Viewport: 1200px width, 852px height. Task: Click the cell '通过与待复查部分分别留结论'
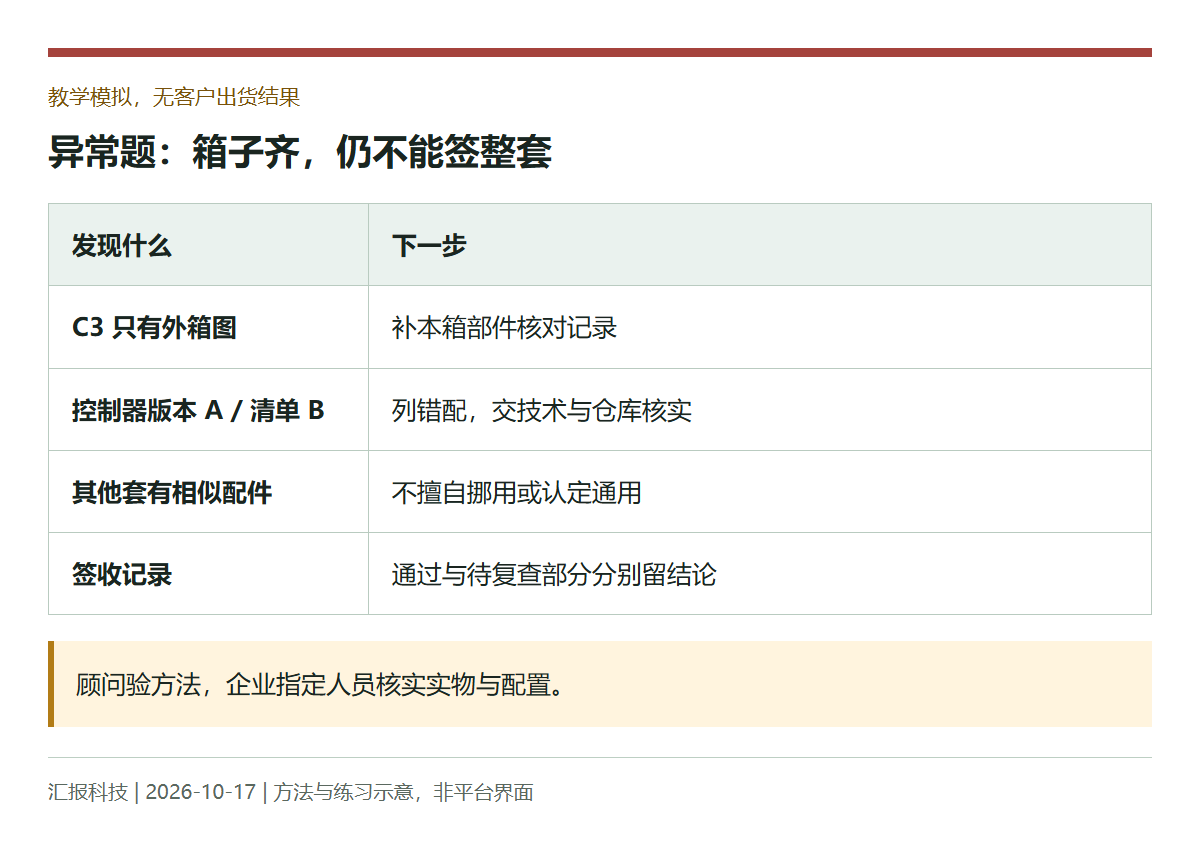pyautogui.click(x=759, y=573)
